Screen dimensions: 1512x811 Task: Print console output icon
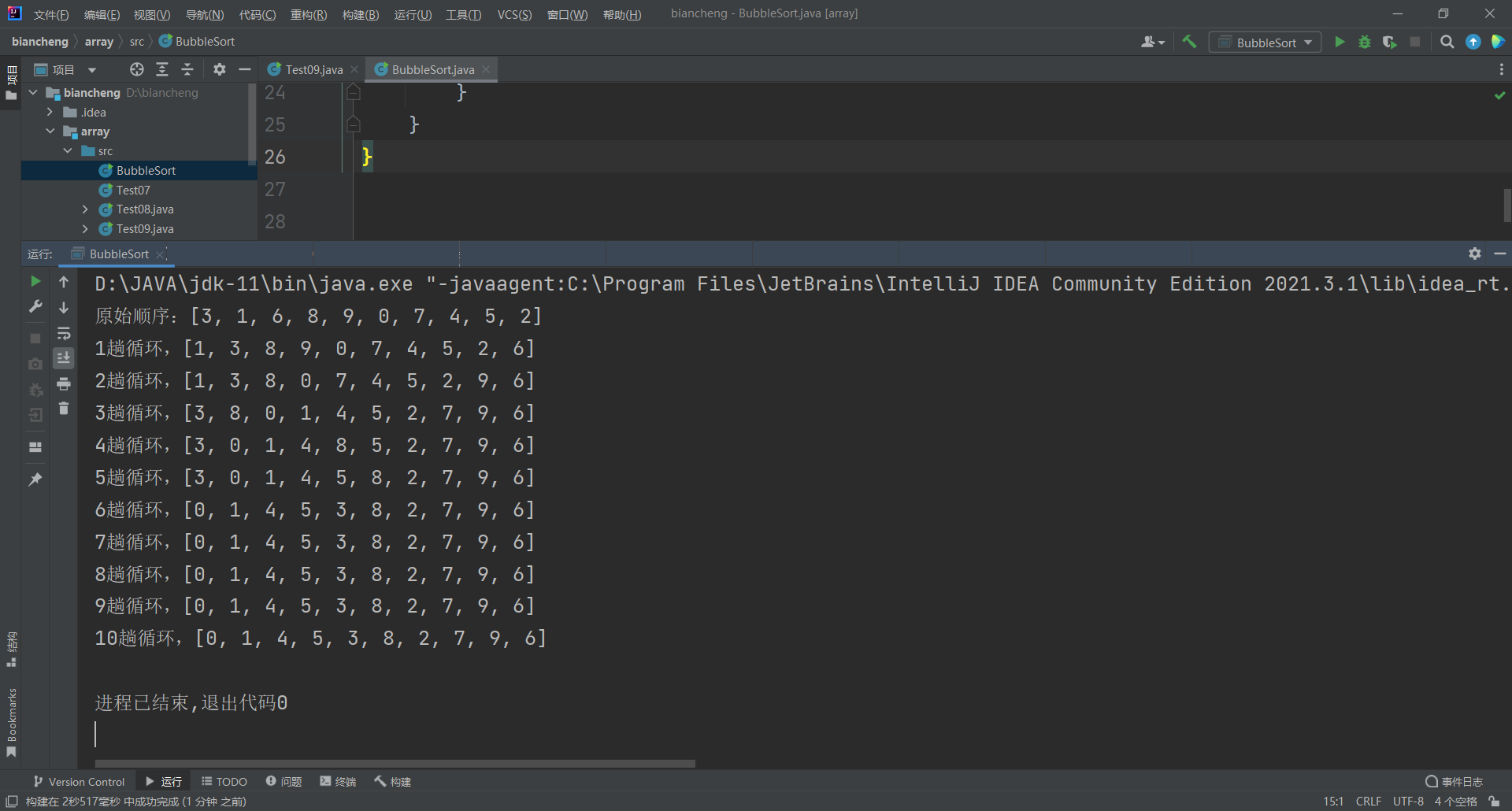[x=64, y=384]
